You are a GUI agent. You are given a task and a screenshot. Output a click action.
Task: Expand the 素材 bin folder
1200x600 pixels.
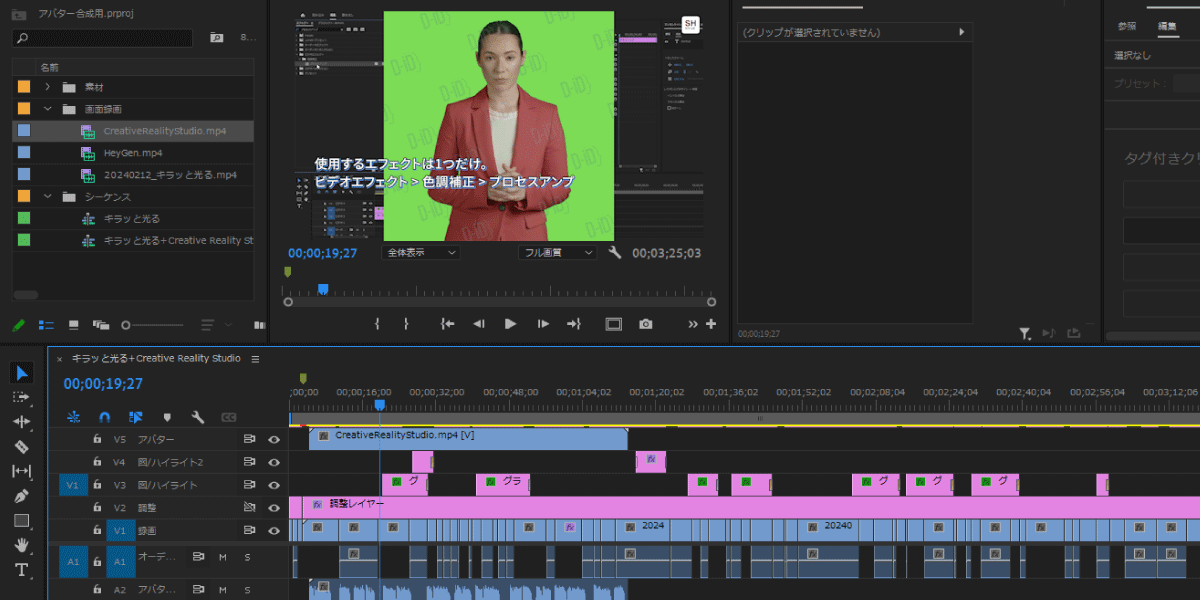pos(47,87)
